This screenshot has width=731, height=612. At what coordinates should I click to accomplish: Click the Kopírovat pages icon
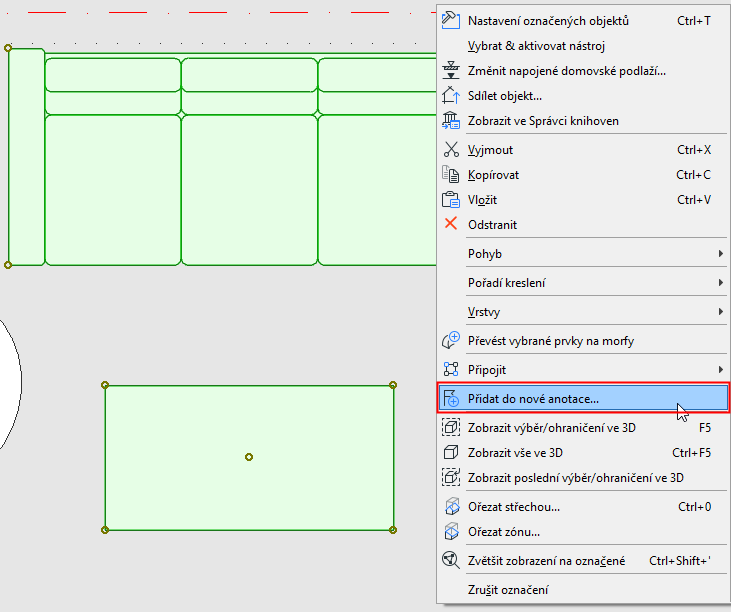click(x=450, y=175)
